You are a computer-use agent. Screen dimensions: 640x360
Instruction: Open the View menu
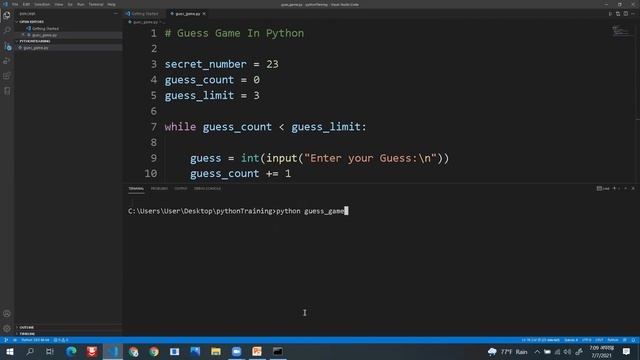pos(59,4)
